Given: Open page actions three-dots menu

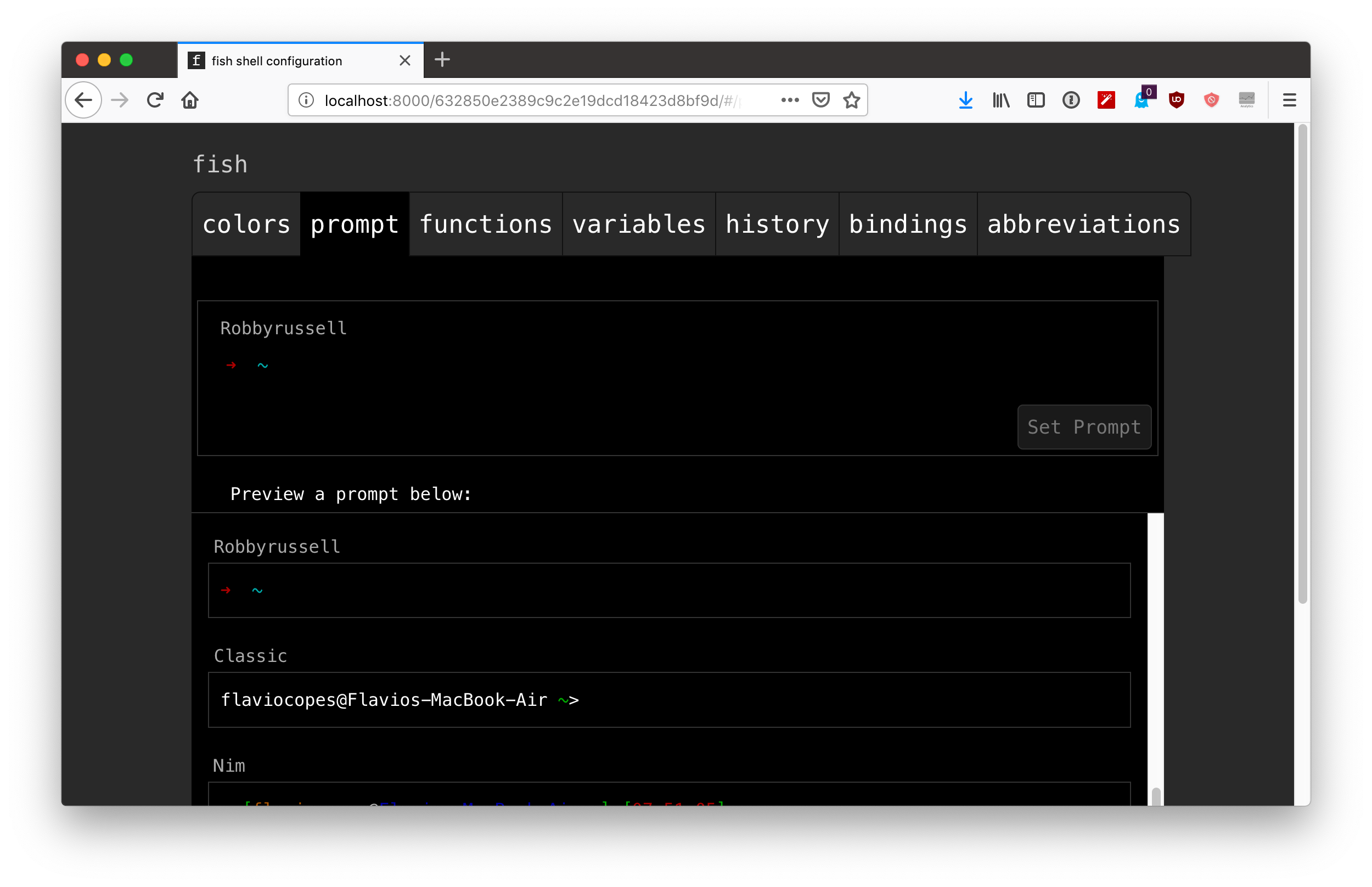Looking at the screenshot, I should pyautogui.click(x=790, y=100).
